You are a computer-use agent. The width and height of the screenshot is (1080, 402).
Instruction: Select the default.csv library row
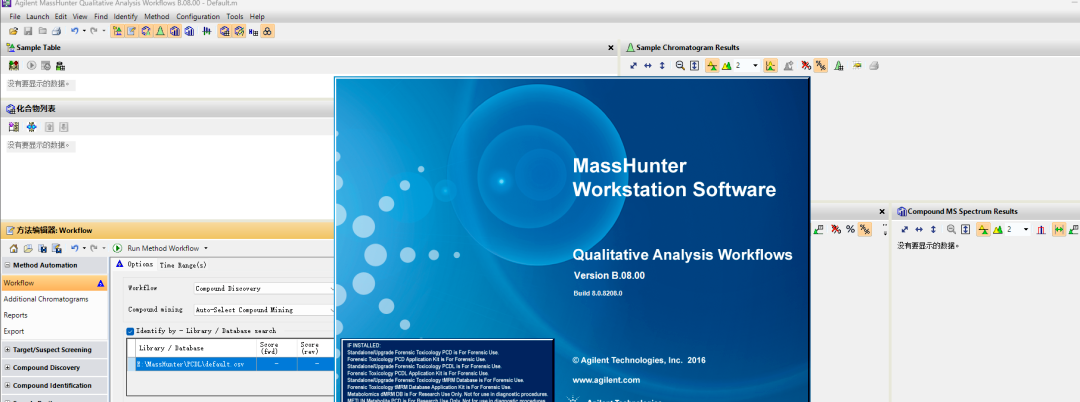(230, 363)
